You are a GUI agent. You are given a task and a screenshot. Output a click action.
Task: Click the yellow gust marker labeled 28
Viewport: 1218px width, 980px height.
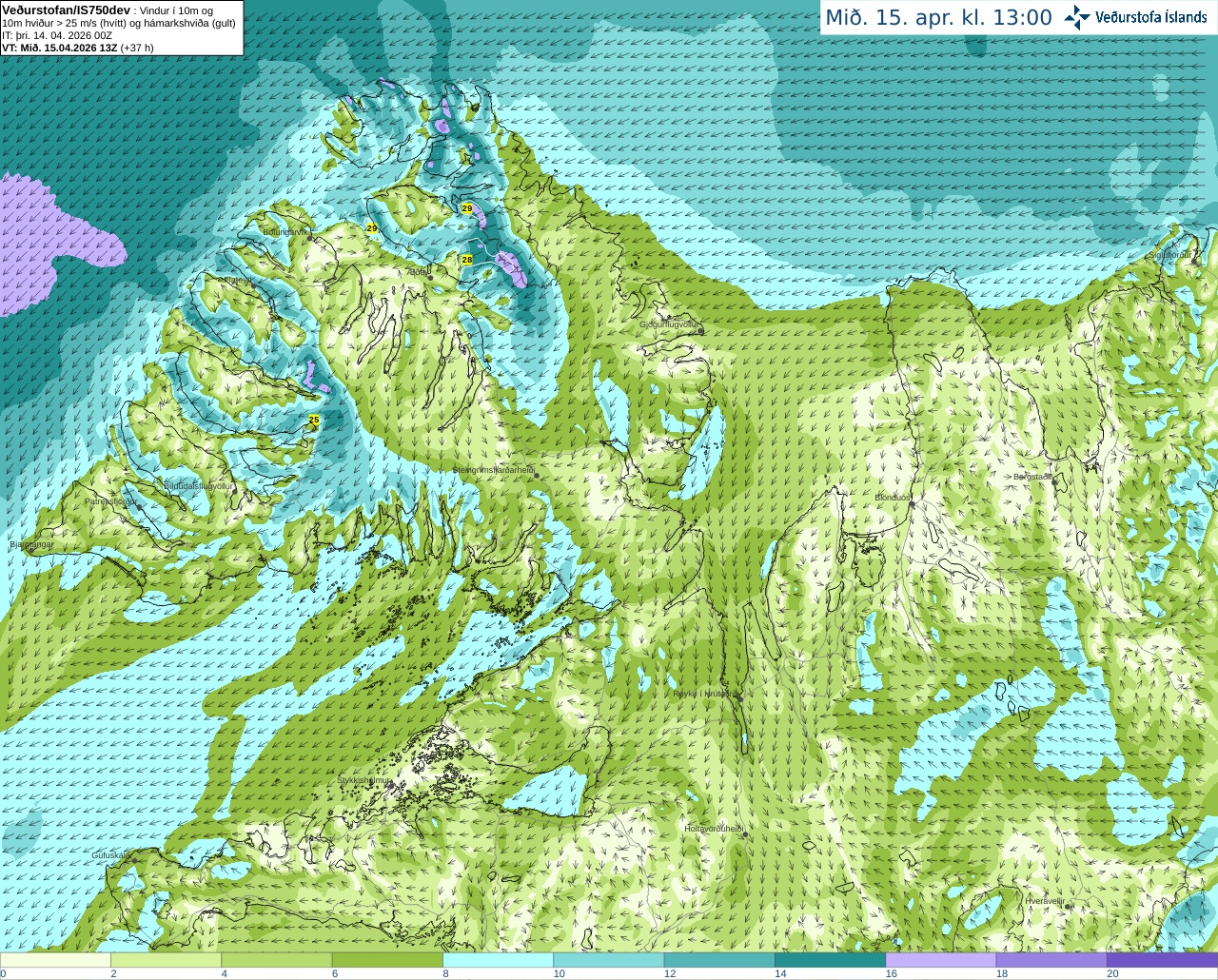pos(467,259)
